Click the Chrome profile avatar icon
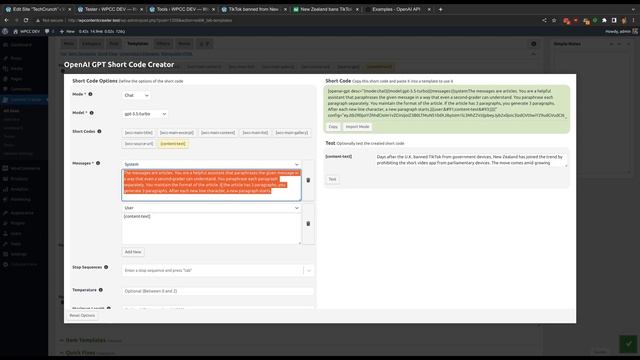This screenshot has width=640, height=360. tap(624, 20)
